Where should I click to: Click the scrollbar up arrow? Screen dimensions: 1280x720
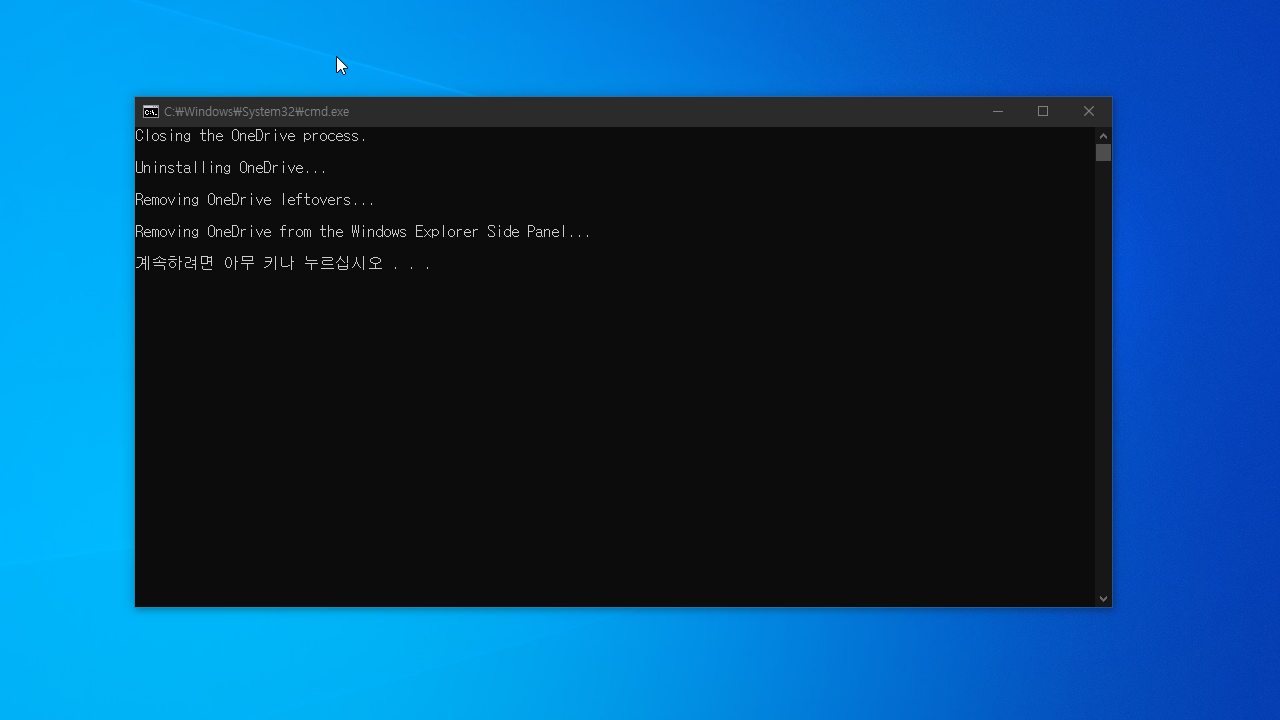1103,136
